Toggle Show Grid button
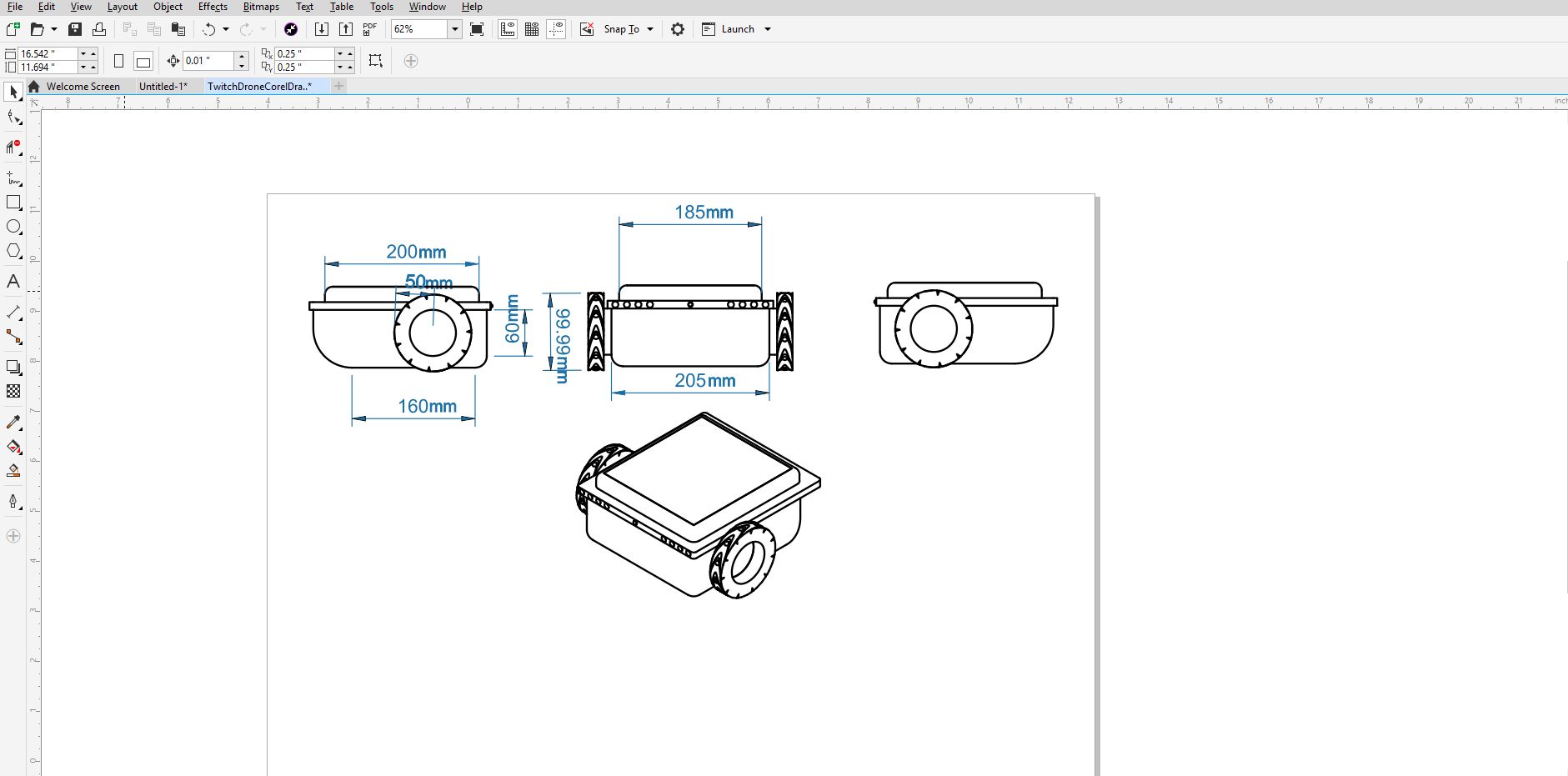Image resolution: width=1568 pixels, height=776 pixels. point(532,29)
